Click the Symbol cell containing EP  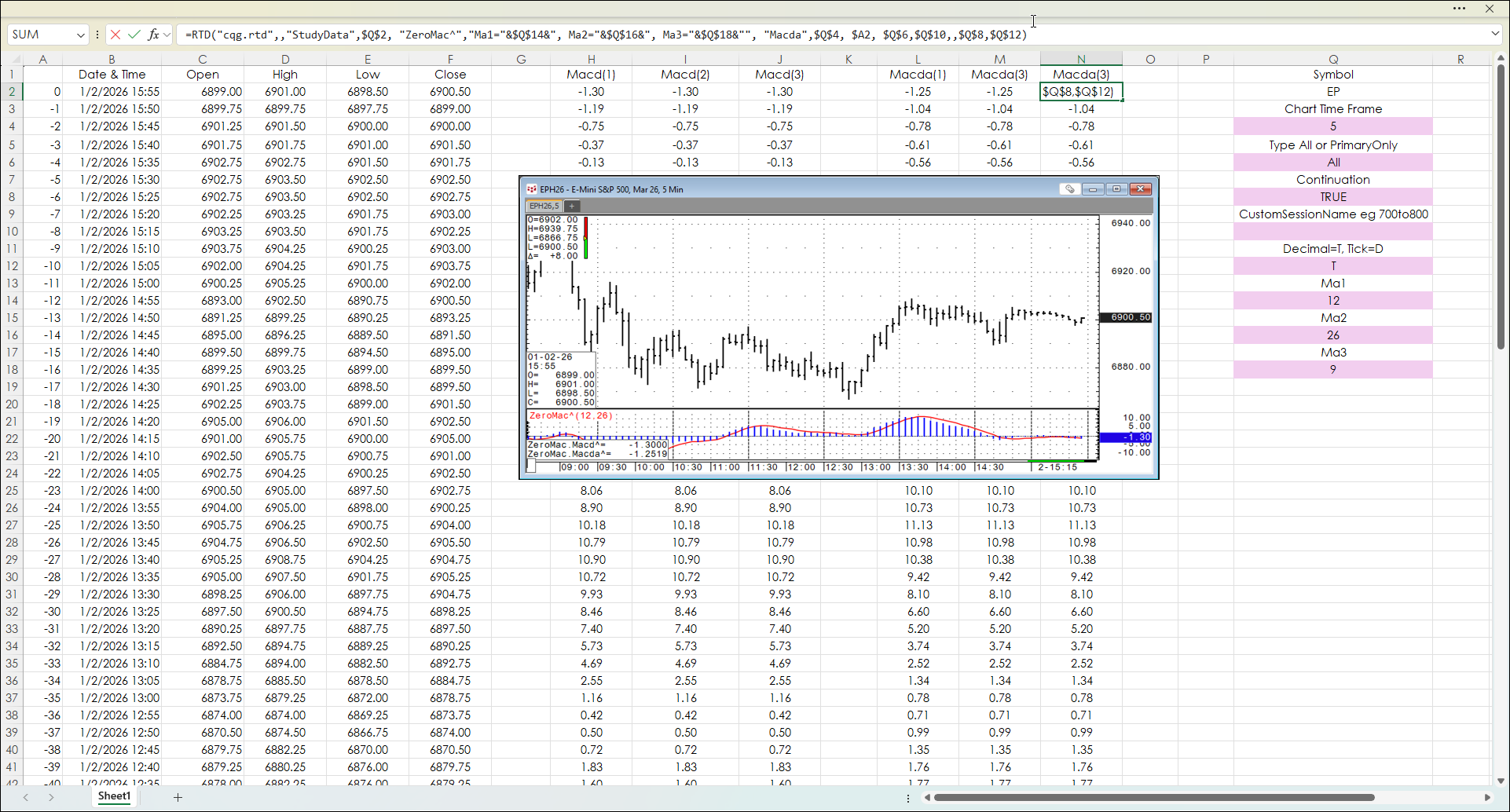pyautogui.click(x=1332, y=92)
